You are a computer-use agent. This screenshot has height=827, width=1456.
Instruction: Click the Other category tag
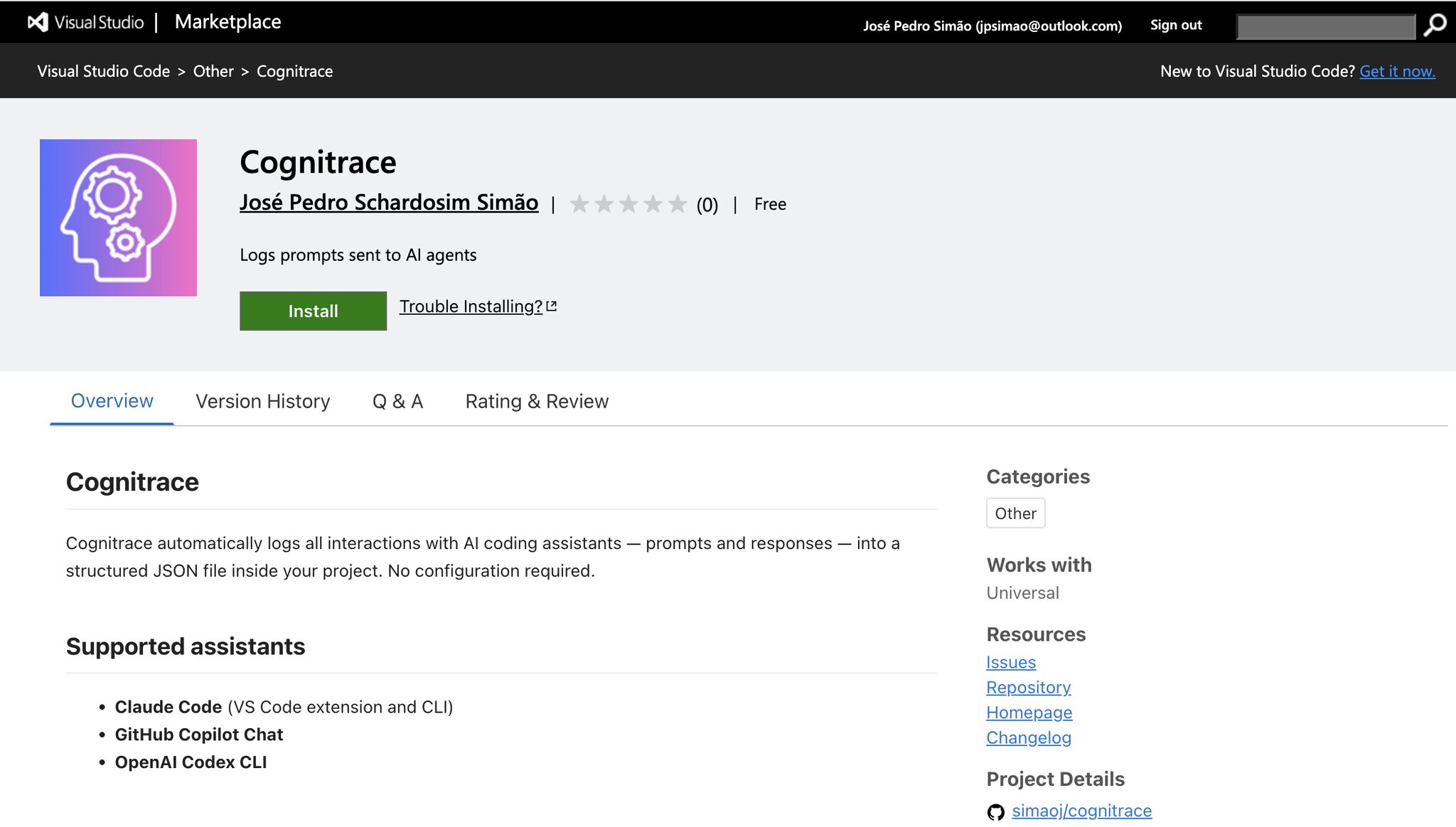pyautogui.click(x=1015, y=513)
